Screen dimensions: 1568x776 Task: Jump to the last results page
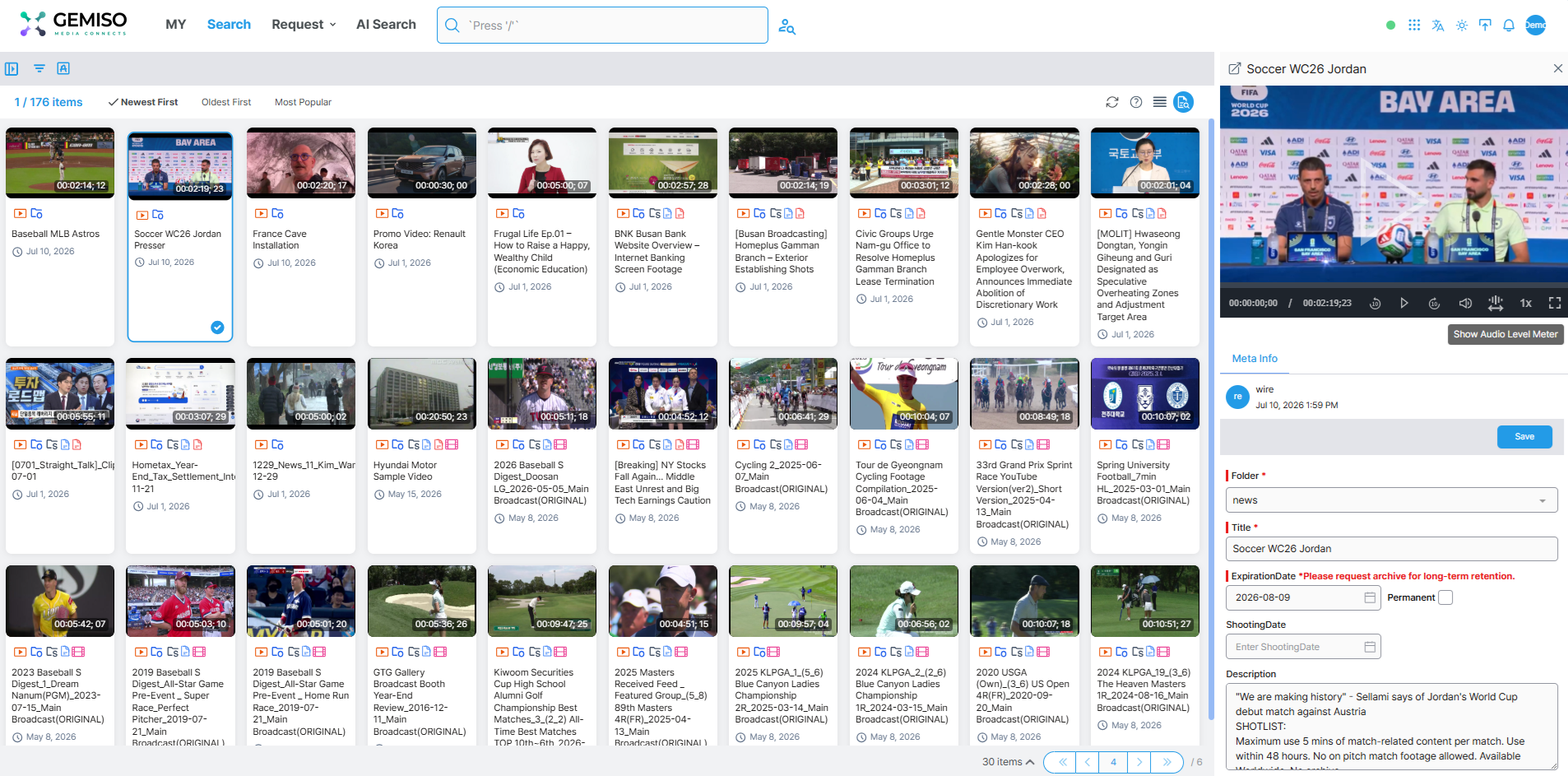click(1167, 762)
